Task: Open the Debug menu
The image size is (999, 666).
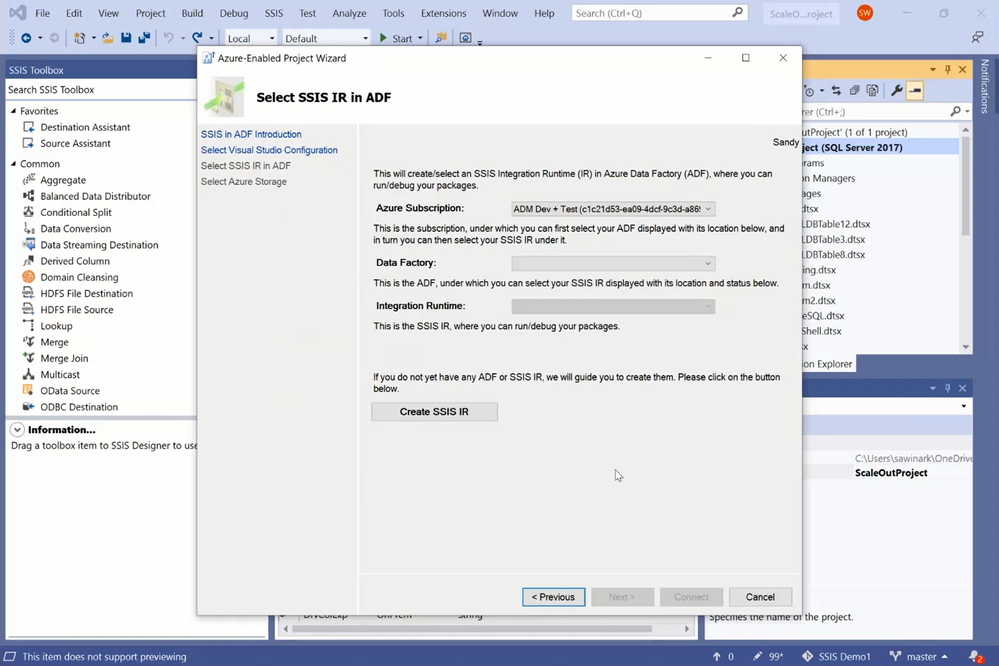Action: coord(234,13)
